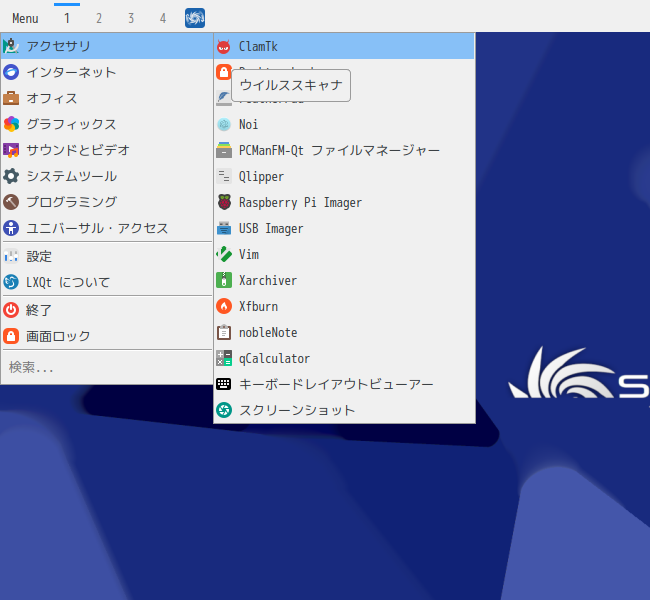Image resolution: width=650 pixels, height=600 pixels.
Task: Expand the システムツール category submenu
Action: 71,176
